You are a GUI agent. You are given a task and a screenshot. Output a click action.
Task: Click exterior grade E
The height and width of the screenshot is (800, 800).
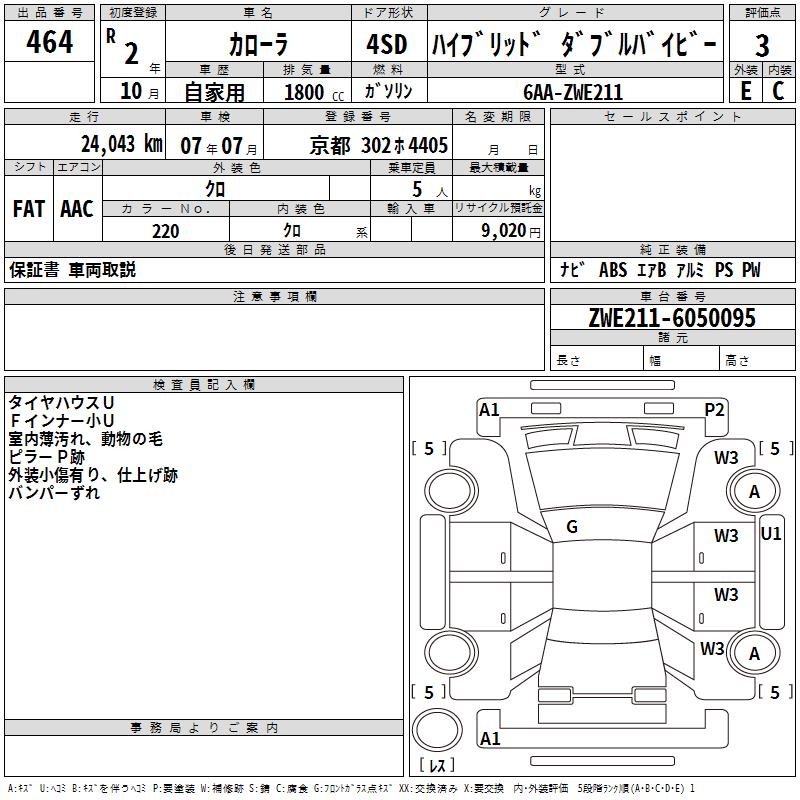[745, 91]
